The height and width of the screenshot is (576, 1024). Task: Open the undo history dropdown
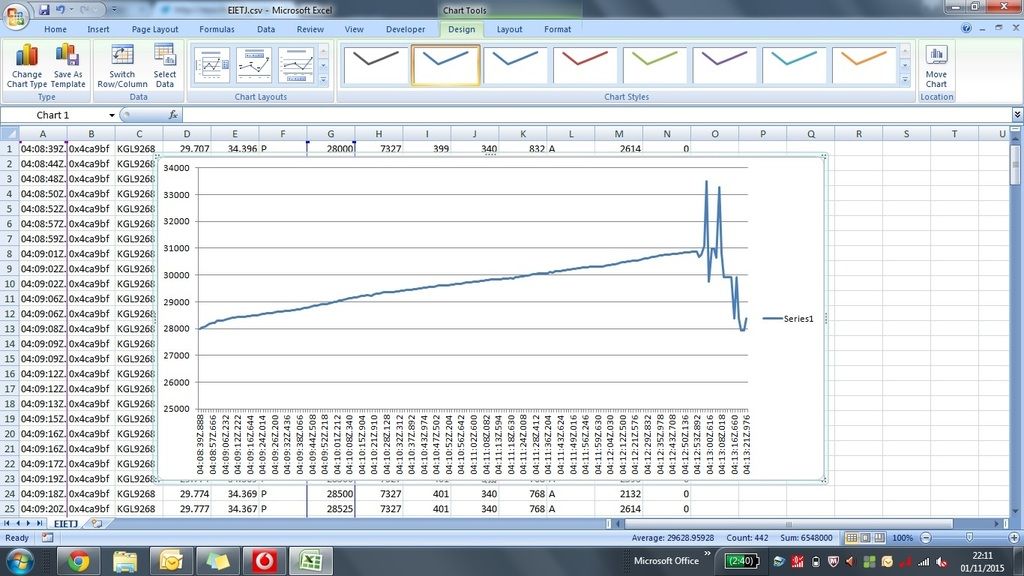tap(71, 10)
